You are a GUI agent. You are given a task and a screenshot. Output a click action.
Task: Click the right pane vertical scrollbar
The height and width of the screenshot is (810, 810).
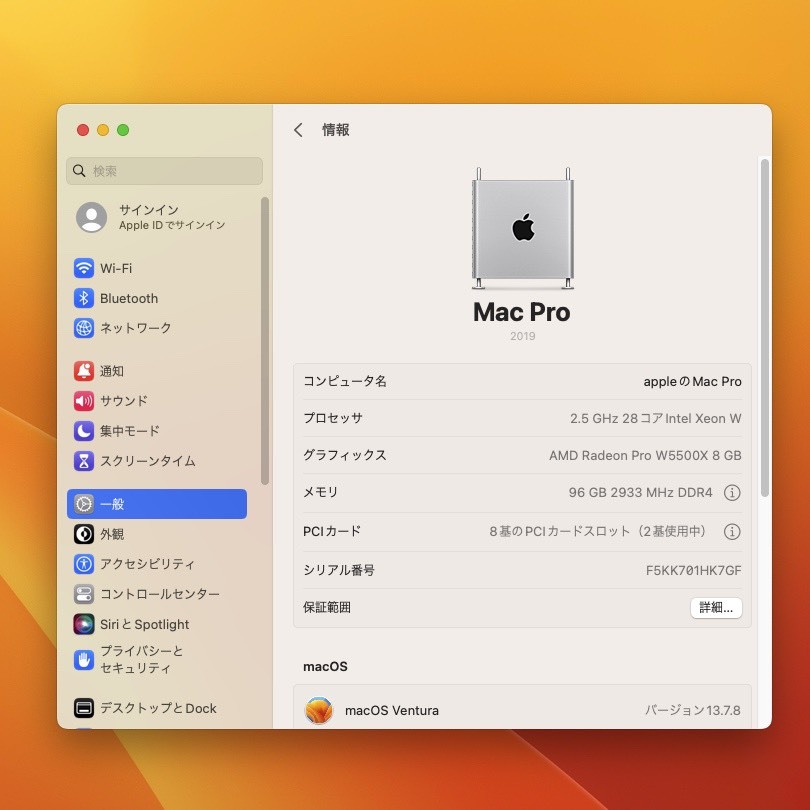pyautogui.click(x=765, y=328)
